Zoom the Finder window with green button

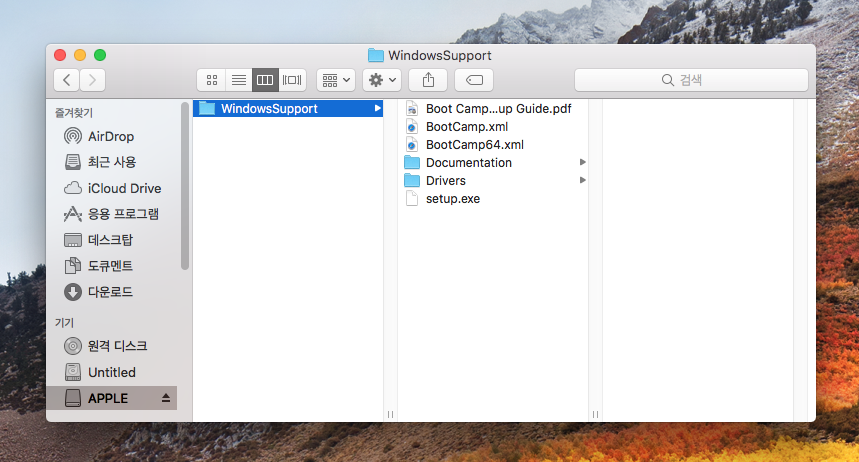pos(100,55)
